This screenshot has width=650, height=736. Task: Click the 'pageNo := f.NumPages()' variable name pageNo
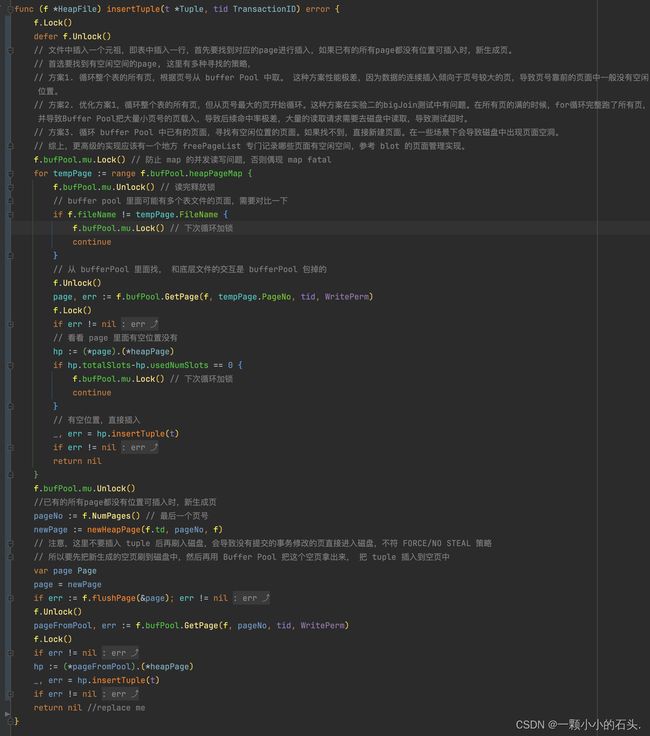pyautogui.click(x=48, y=516)
